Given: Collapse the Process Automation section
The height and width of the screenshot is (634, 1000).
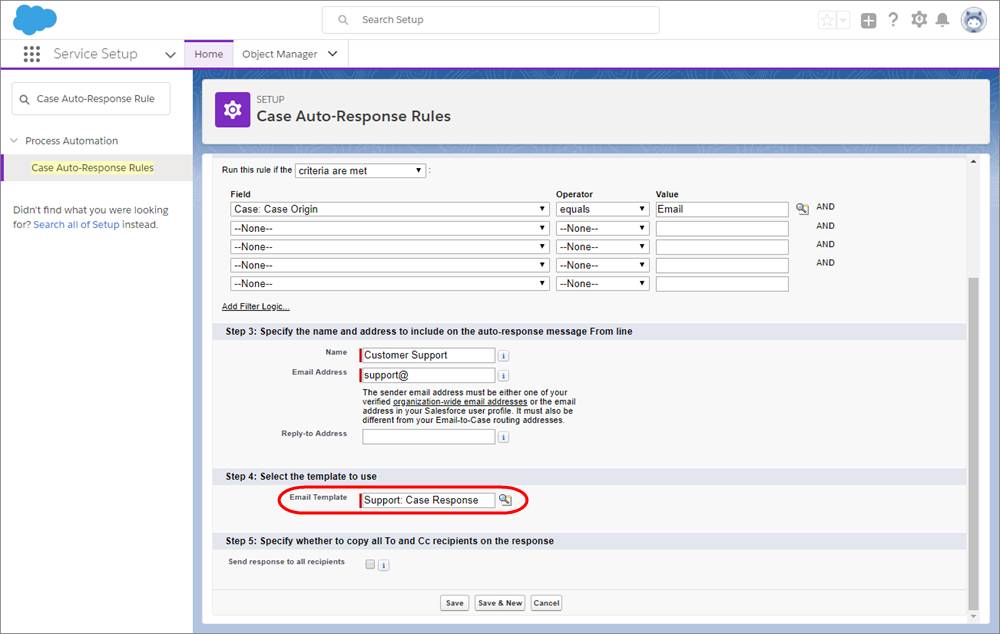Looking at the screenshot, I should (14, 140).
